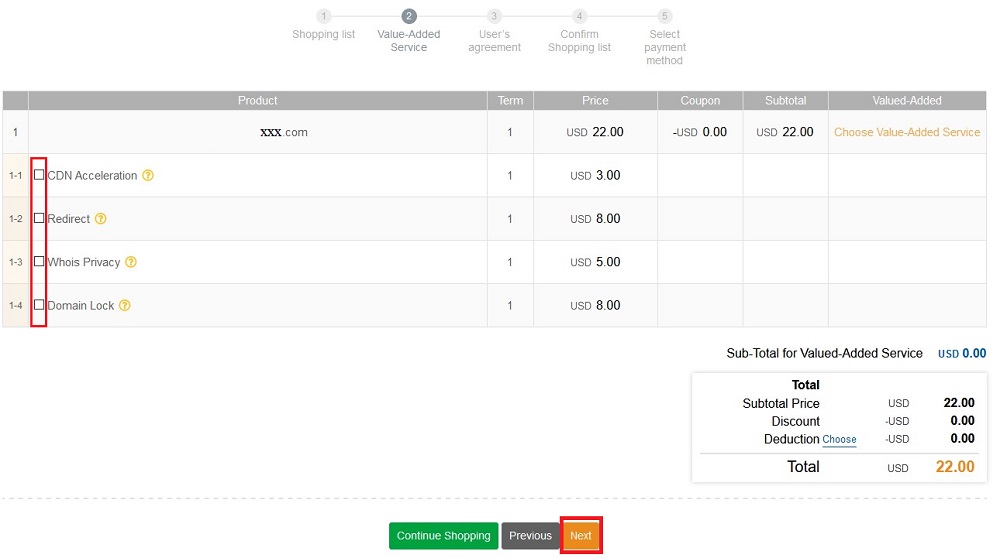
Task: Click the CDN Acceleration help icon
Action: [x=148, y=176]
